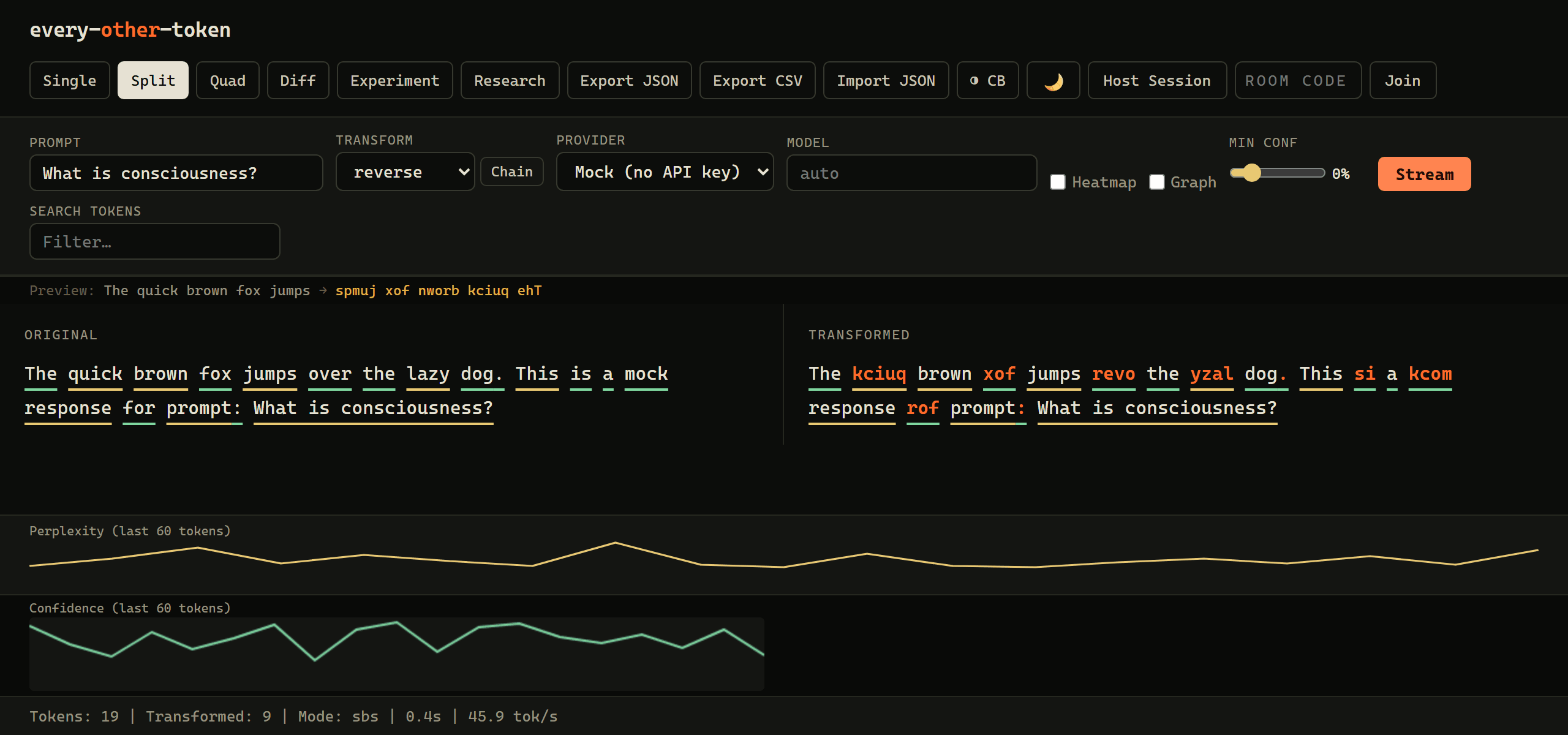This screenshot has height=735, width=1568.
Task: Click the Join room button
Action: pyautogui.click(x=1403, y=80)
